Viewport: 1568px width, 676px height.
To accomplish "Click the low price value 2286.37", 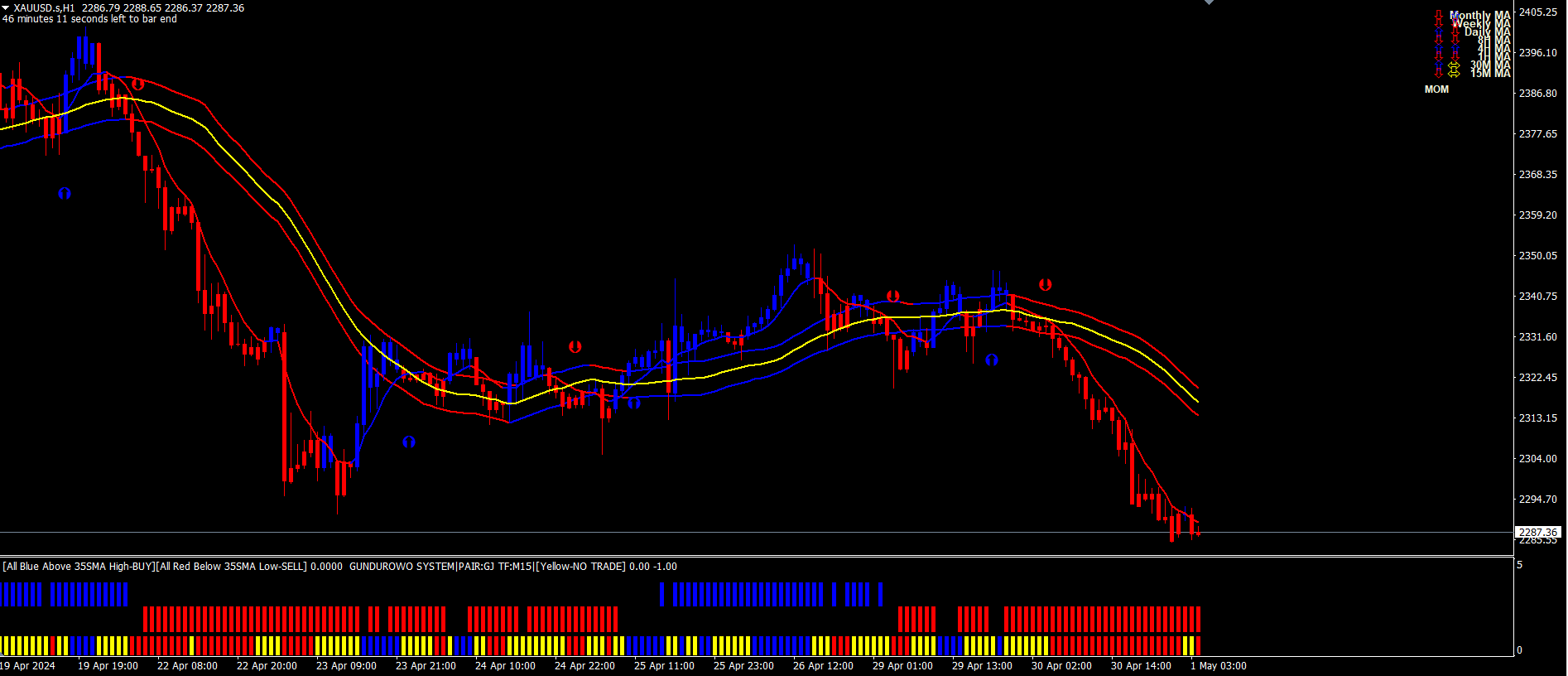I will [x=184, y=7].
